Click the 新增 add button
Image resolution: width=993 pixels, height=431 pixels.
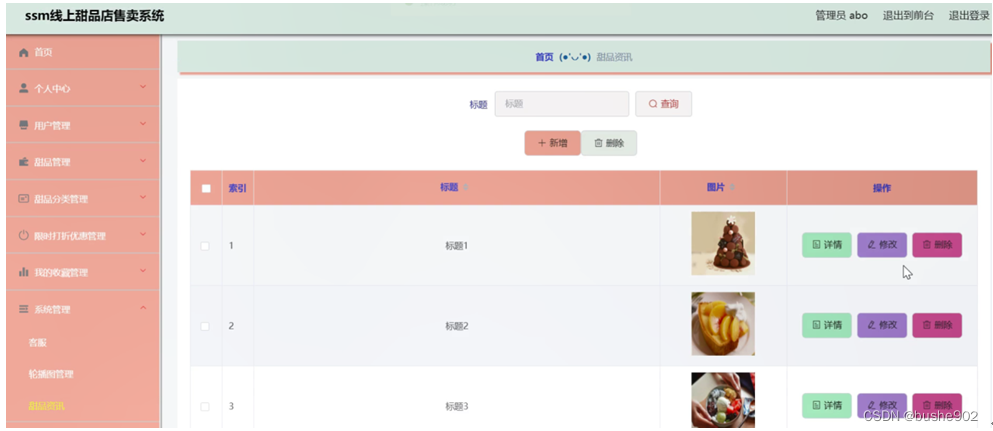click(552, 143)
